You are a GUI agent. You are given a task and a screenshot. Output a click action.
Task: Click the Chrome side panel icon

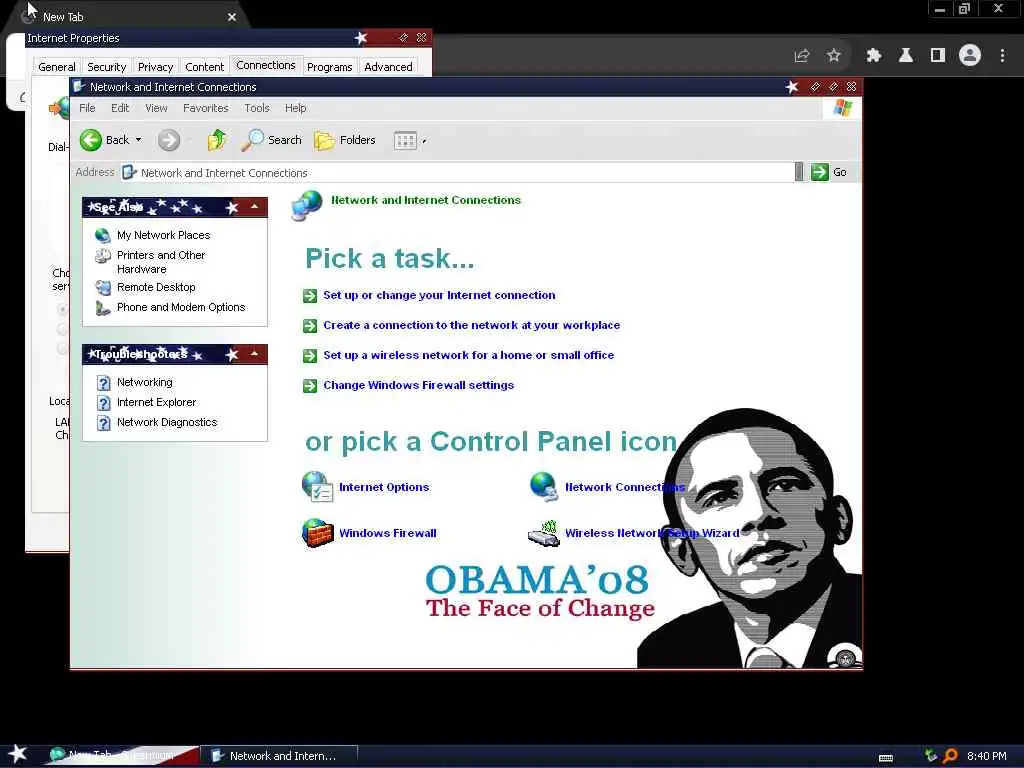(938, 56)
